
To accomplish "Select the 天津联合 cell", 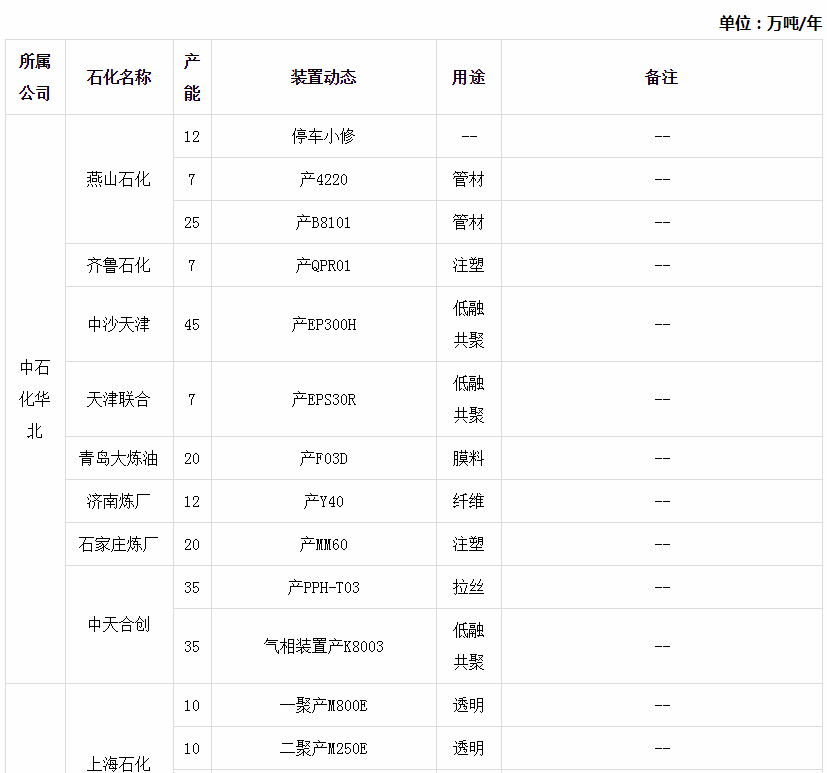I will tap(119, 399).
